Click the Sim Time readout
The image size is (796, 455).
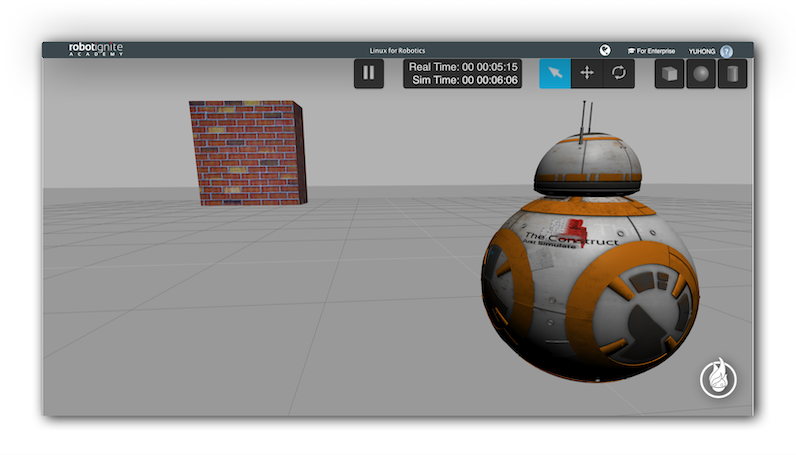[x=465, y=80]
